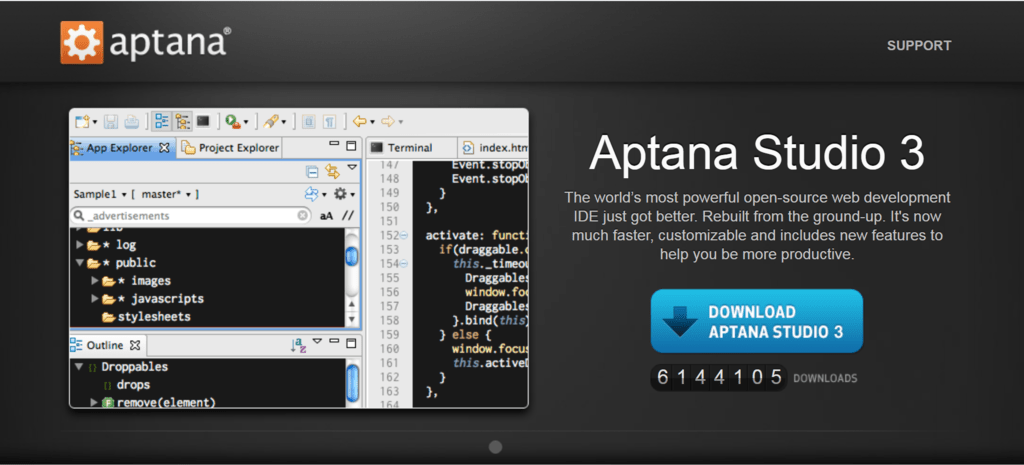Maximize the Outline panel

351,343
